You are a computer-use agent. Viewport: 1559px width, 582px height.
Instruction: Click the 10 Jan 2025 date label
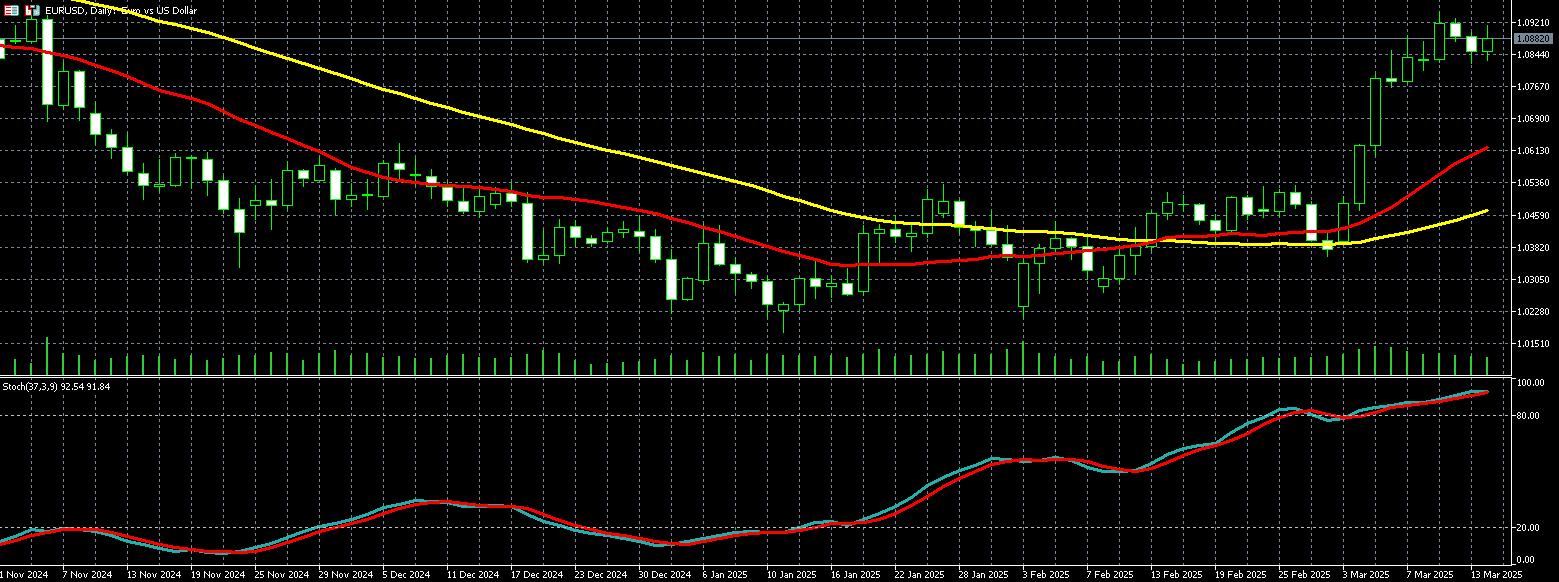[x=791, y=575]
